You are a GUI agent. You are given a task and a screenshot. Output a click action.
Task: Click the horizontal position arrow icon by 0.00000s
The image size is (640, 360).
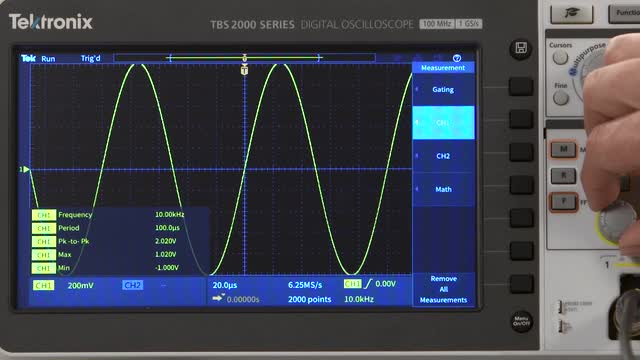pyautogui.click(x=218, y=298)
